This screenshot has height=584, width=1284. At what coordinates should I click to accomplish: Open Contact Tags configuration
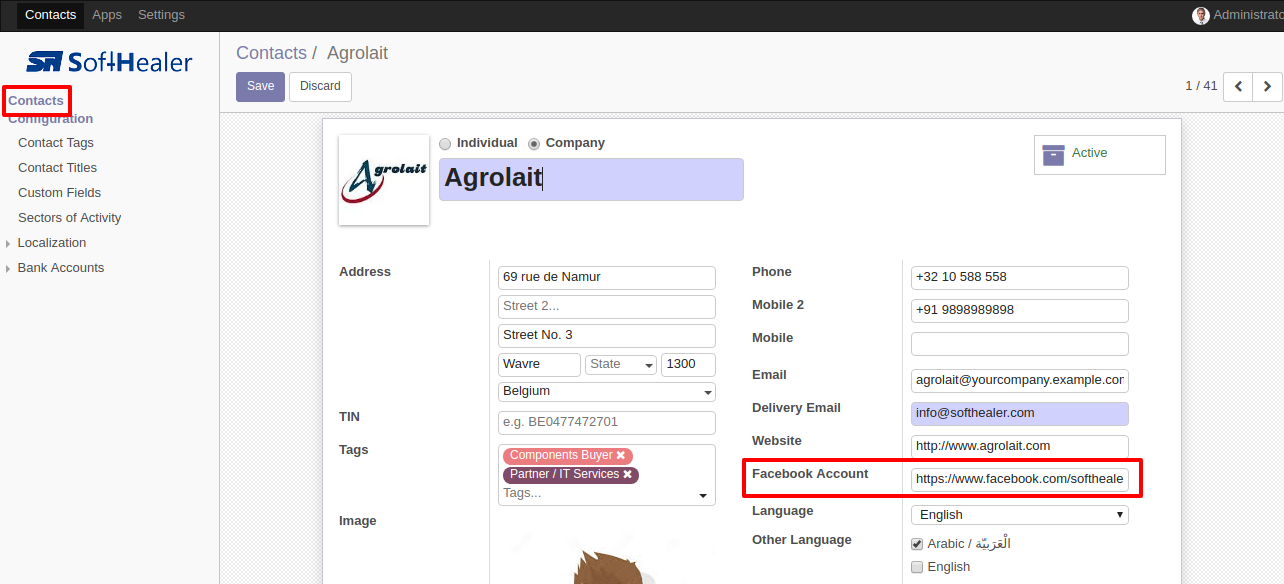tap(56, 143)
